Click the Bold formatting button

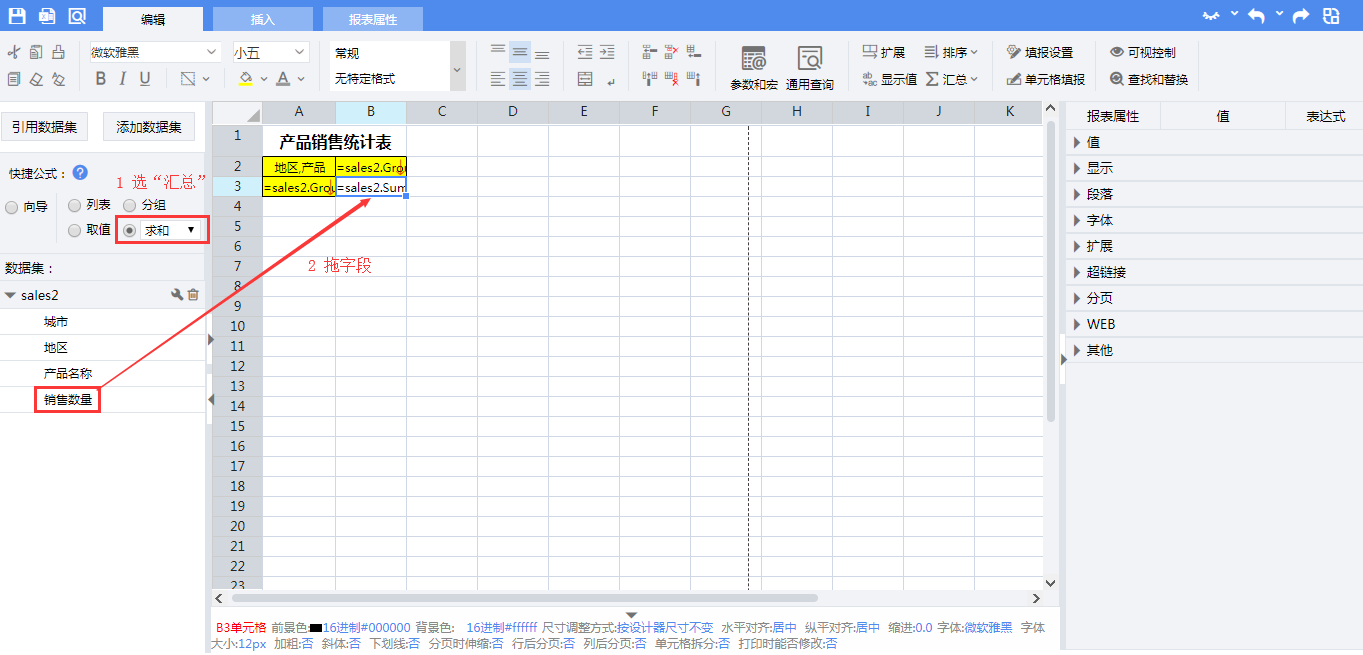[x=100, y=79]
